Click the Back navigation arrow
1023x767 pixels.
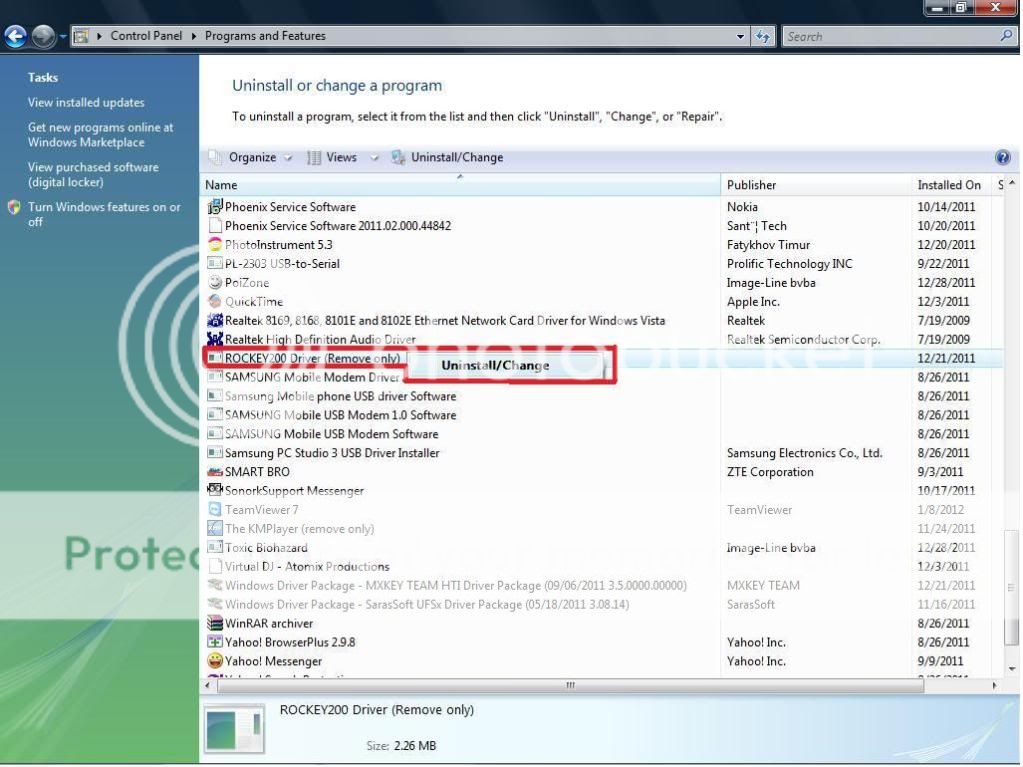(x=16, y=37)
